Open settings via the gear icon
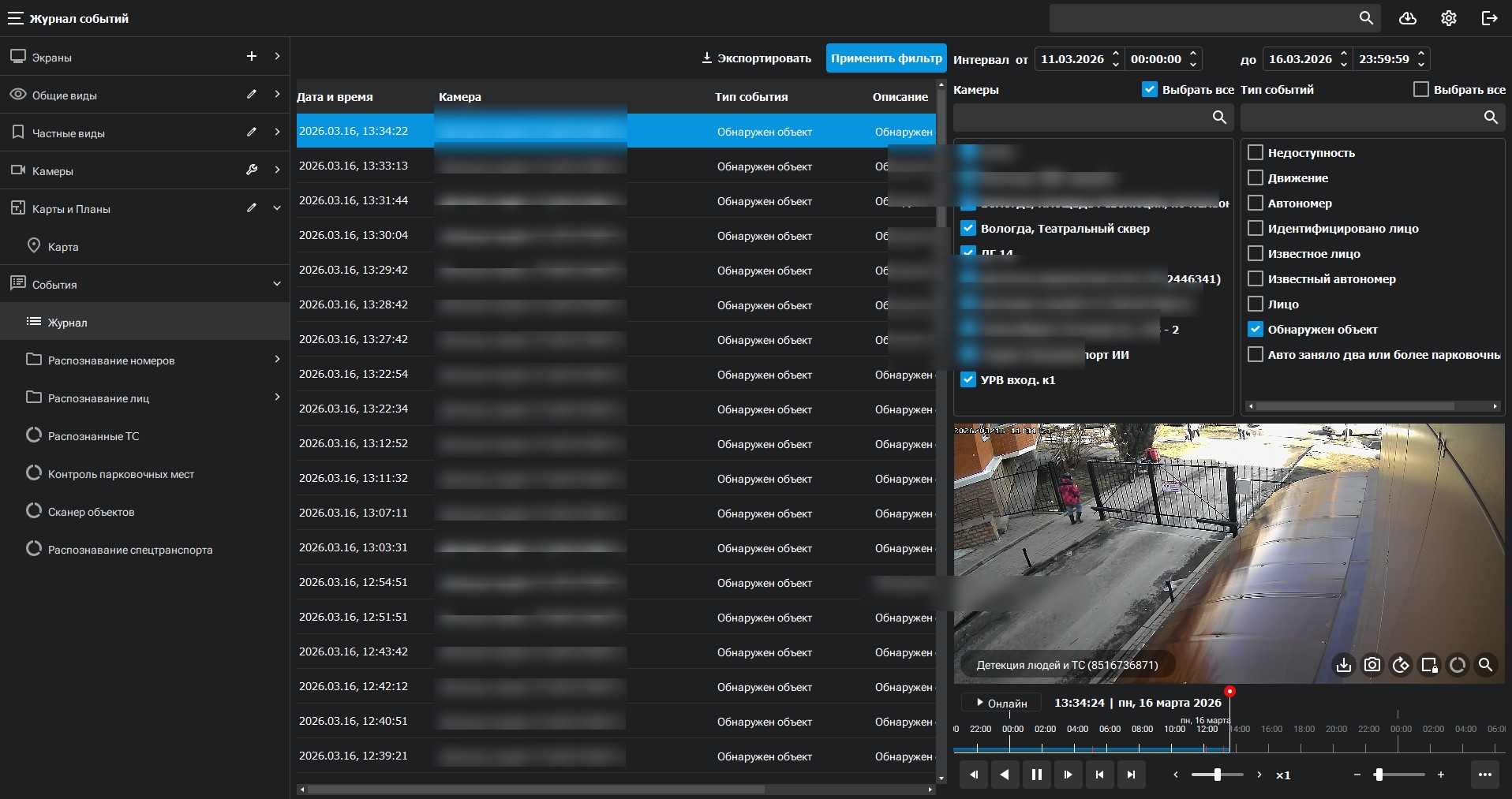Viewport: 1512px width, 799px height. tap(1448, 18)
